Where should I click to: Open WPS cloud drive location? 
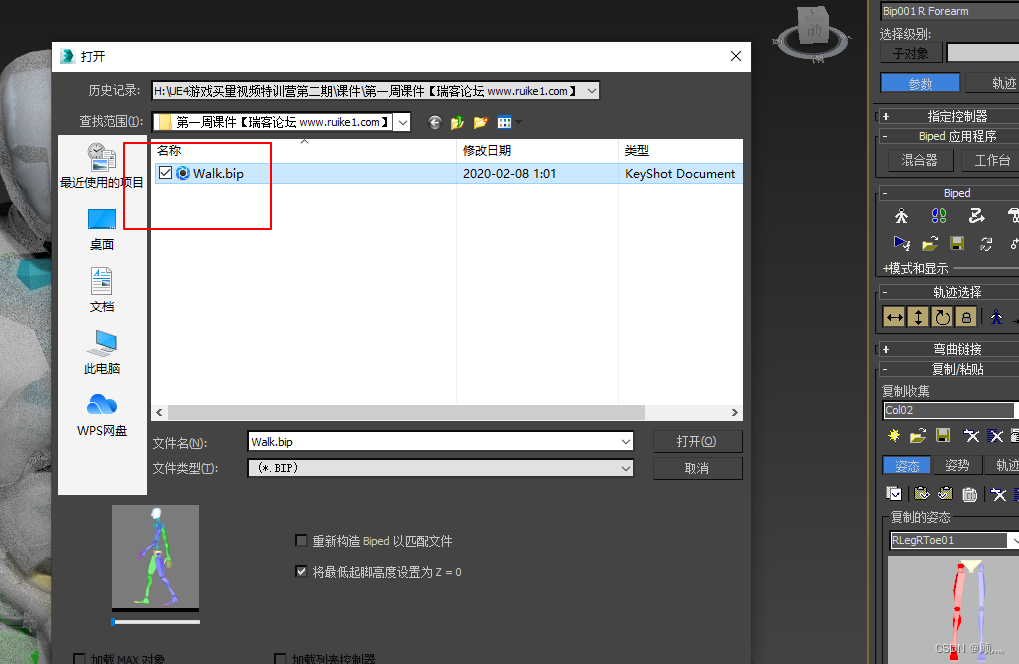point(101,415)
